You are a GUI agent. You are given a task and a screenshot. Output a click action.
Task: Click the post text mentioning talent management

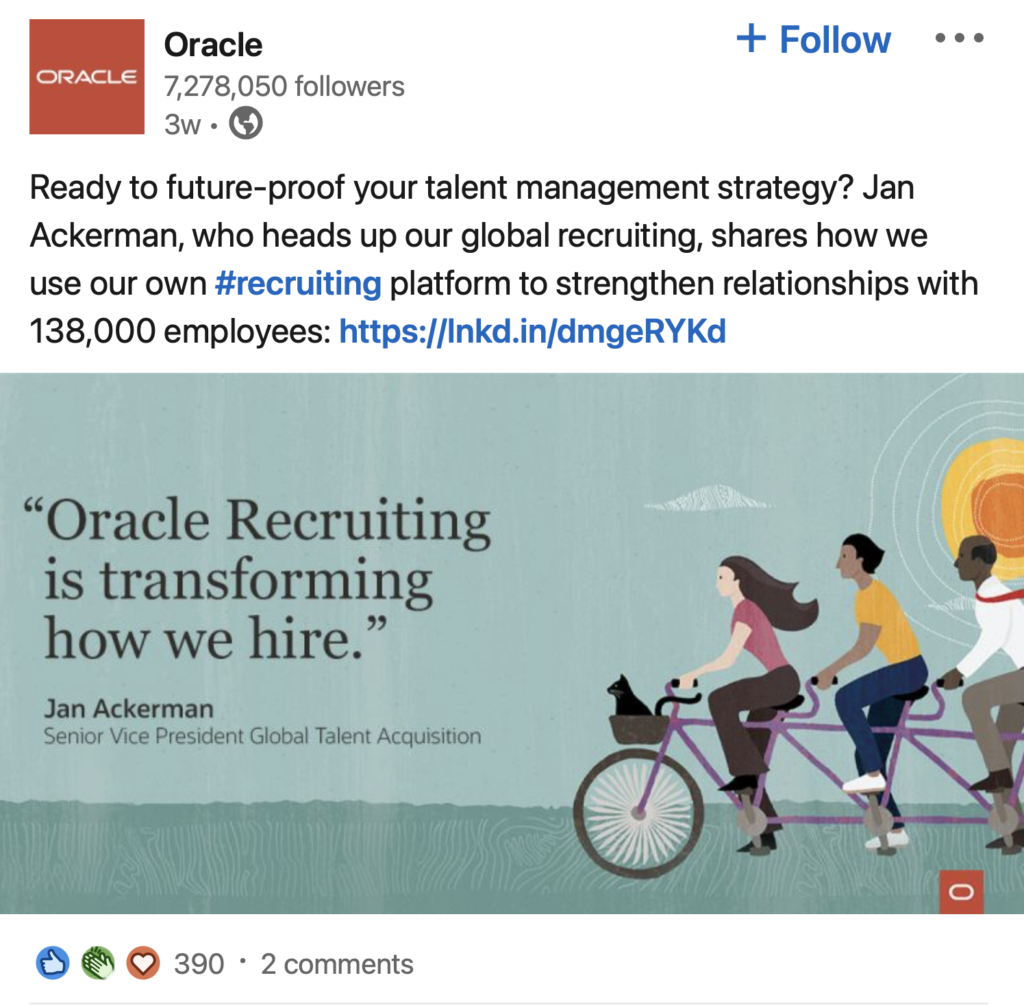[x=504, y=259]
